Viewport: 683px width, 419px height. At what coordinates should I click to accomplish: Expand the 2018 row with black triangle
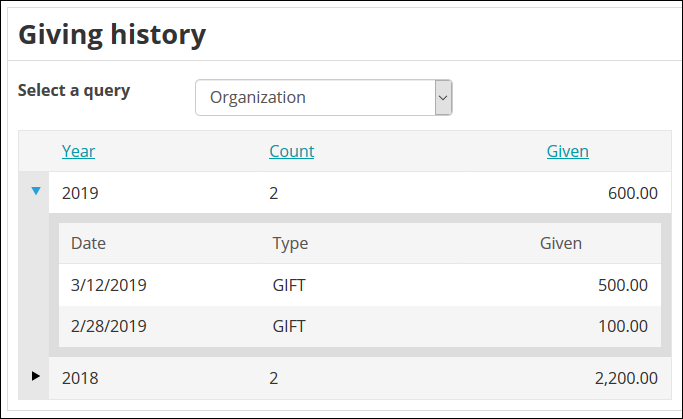[36, 376]
